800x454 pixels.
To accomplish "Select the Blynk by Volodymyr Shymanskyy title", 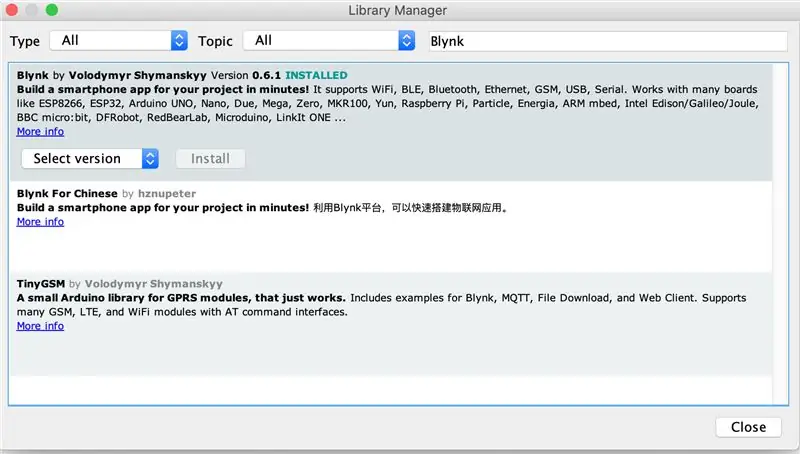I will click(112, 75).
